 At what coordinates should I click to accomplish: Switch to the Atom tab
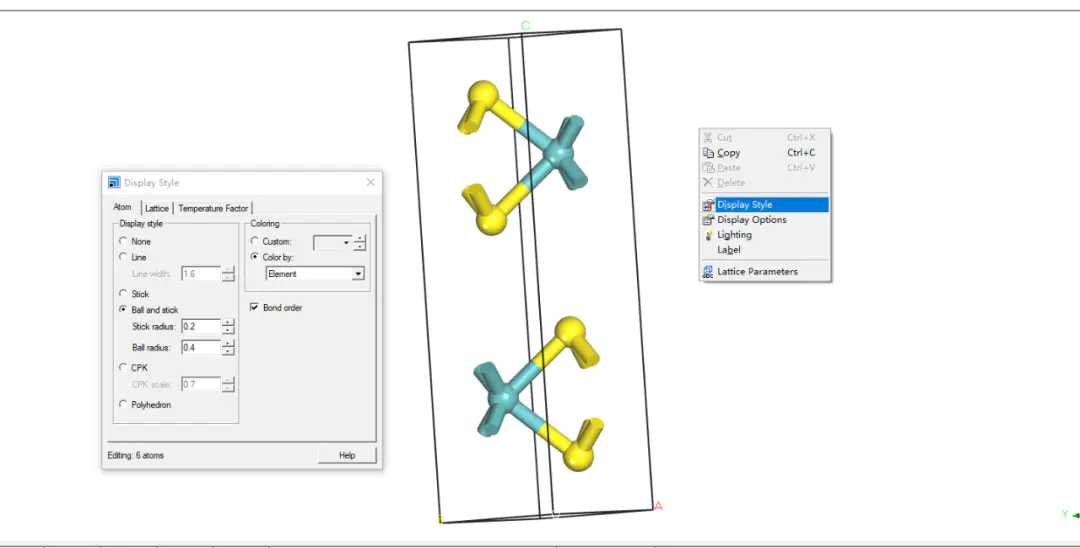123,207
